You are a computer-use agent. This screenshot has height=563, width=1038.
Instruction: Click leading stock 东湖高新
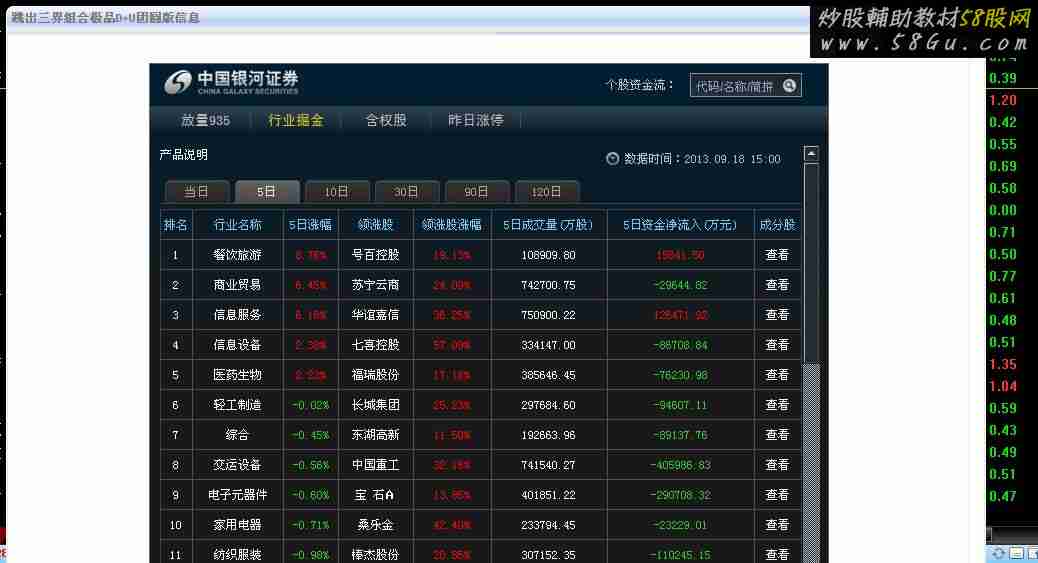pyautogui.click(x=375, y=435)
